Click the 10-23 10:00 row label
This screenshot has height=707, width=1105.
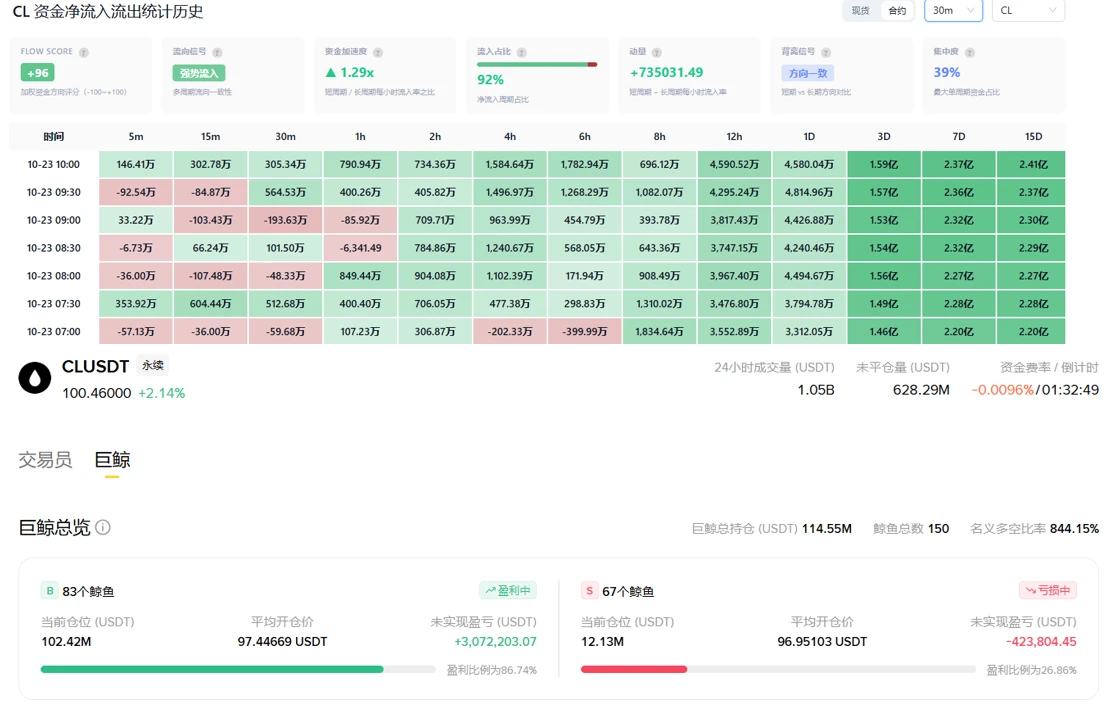tap(54, 164)
